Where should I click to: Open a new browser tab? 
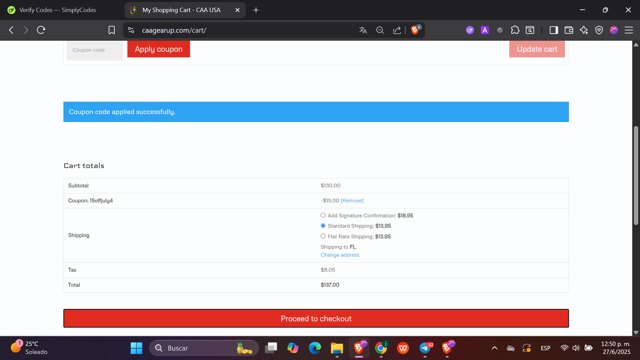(x=256, y=10)
